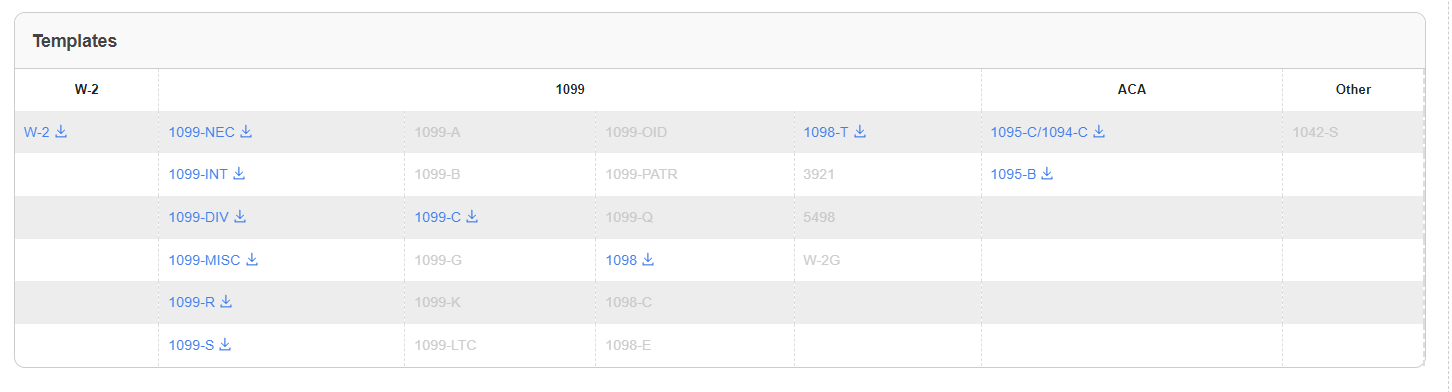Click the download icon next to 1099-MISC
Viewport: 1452px width, 392px height.
point(252,259)
